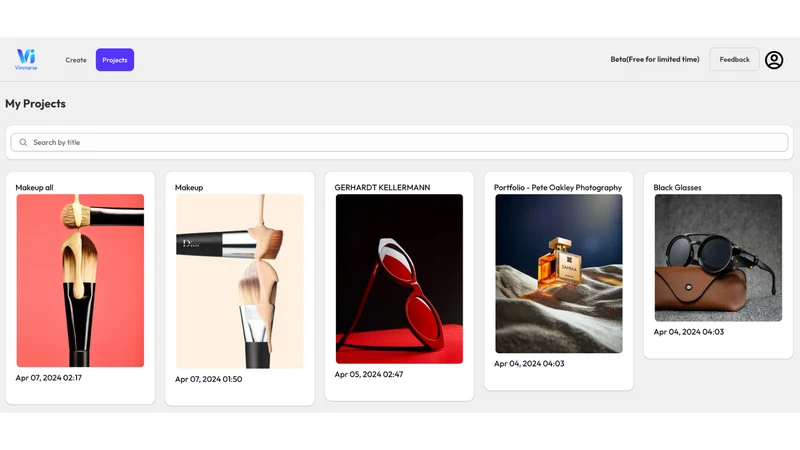The image size is (800, 450).
Task: Click 'Portfolio - Pete Oakley Photography' title
Action: click(558, 187)
